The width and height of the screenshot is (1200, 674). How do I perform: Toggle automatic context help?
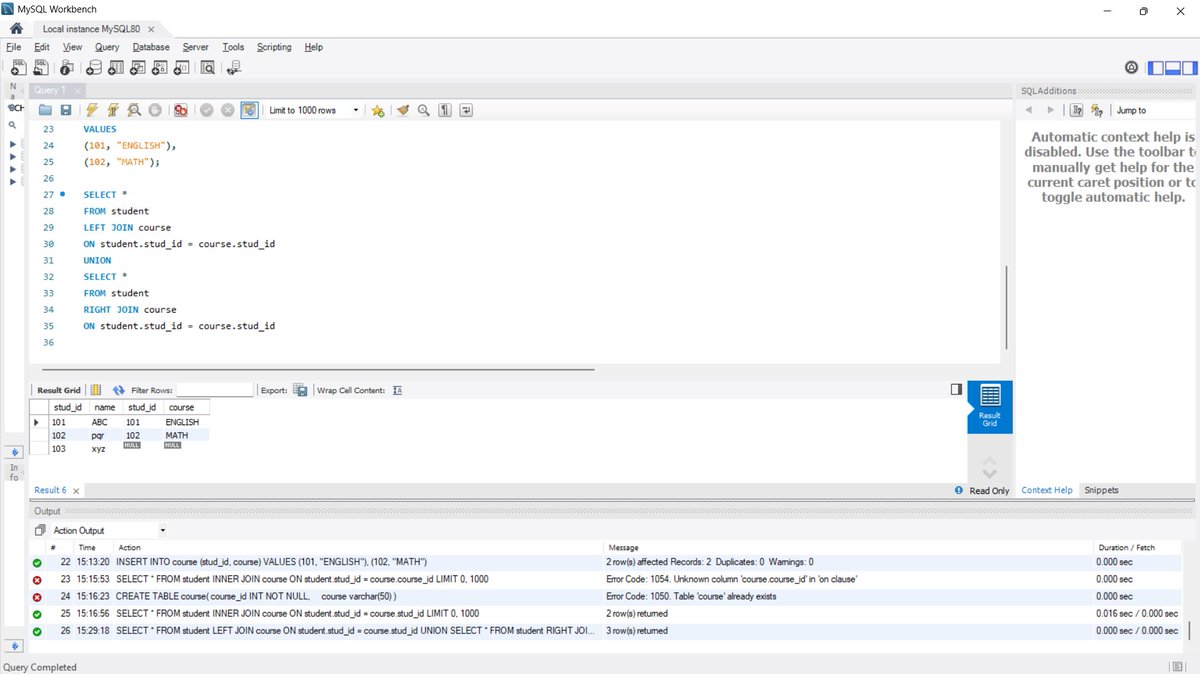[x=1097, y=110]
